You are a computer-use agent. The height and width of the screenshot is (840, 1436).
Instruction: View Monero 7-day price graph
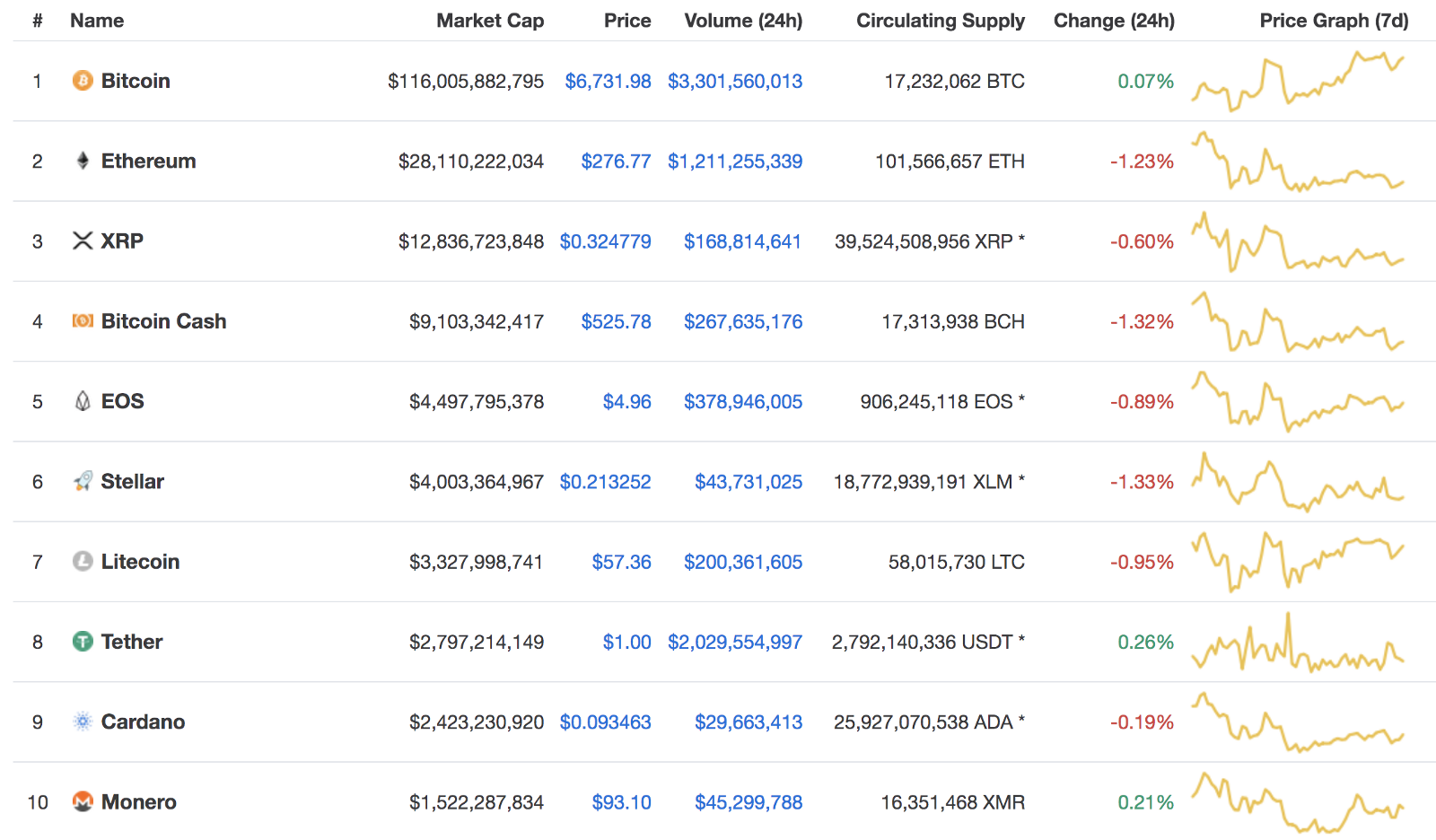(1298, 801)
